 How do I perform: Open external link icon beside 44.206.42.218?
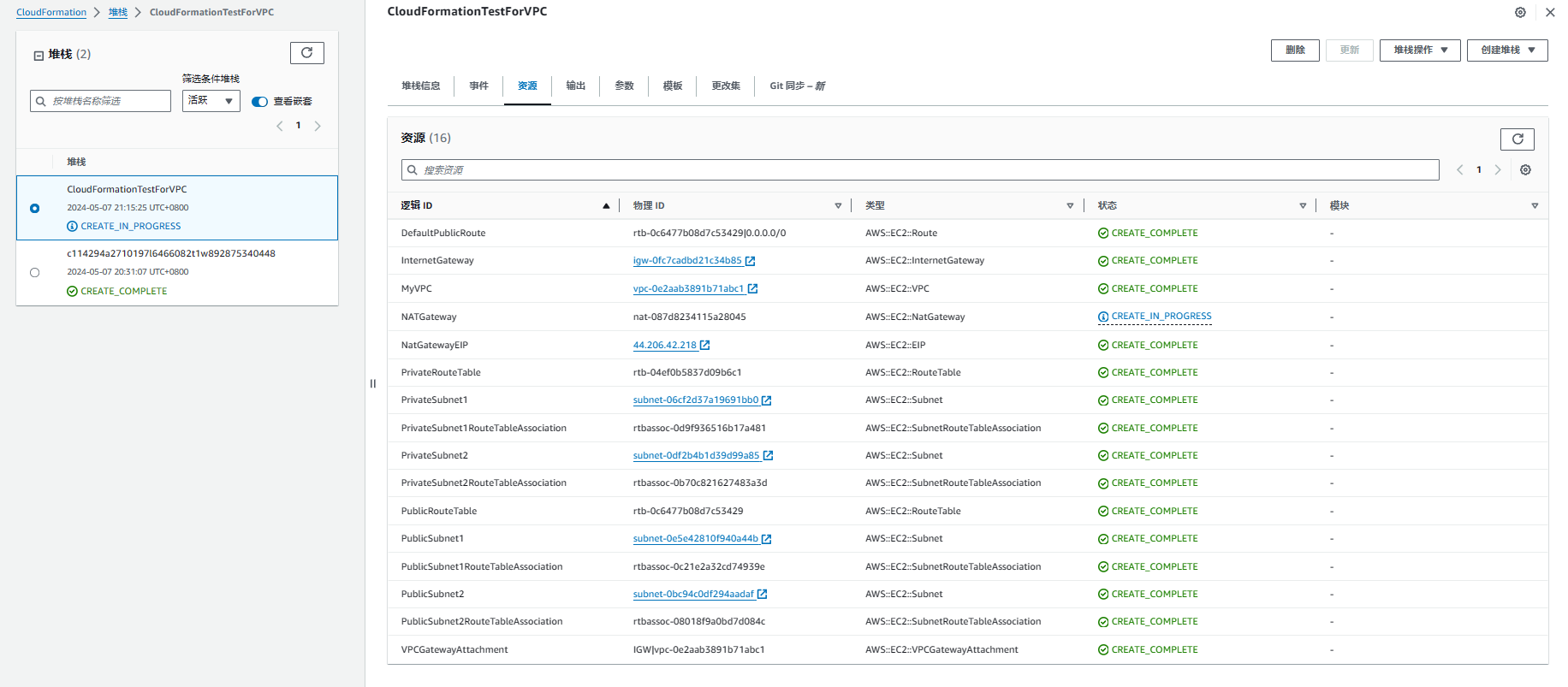704,346
